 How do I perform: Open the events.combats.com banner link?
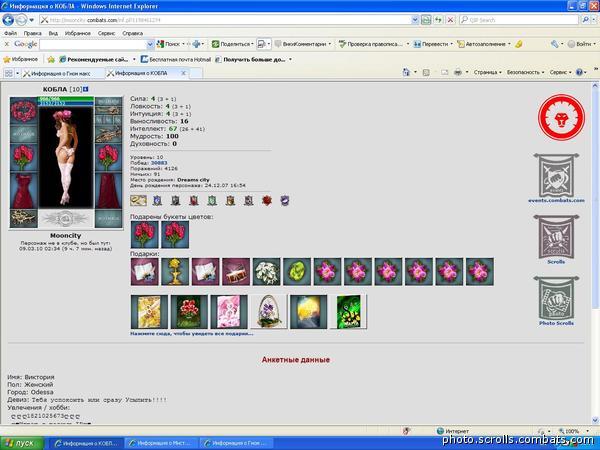click(556, 178)
